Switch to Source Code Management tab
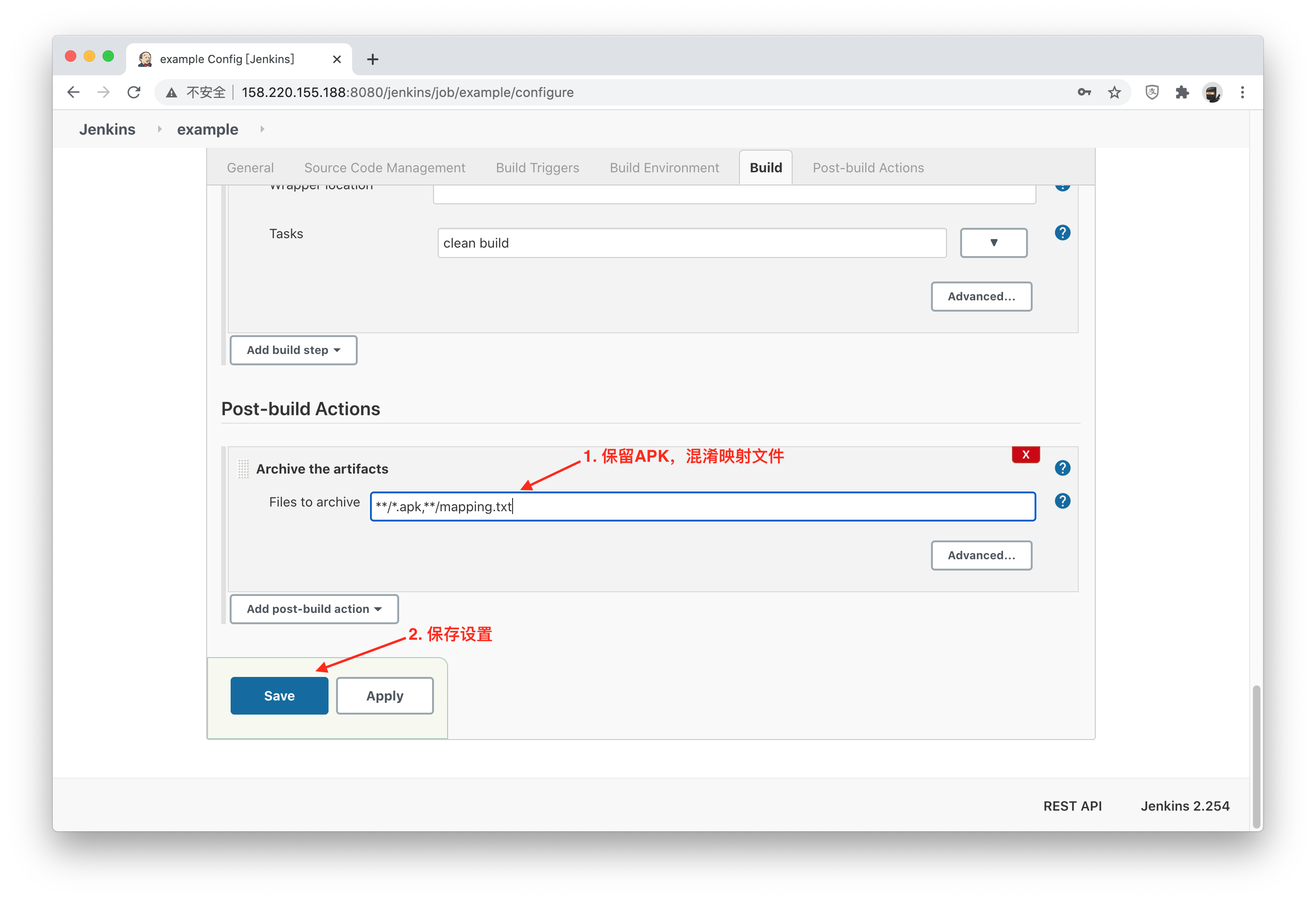1316x901 pixels. 385,168
